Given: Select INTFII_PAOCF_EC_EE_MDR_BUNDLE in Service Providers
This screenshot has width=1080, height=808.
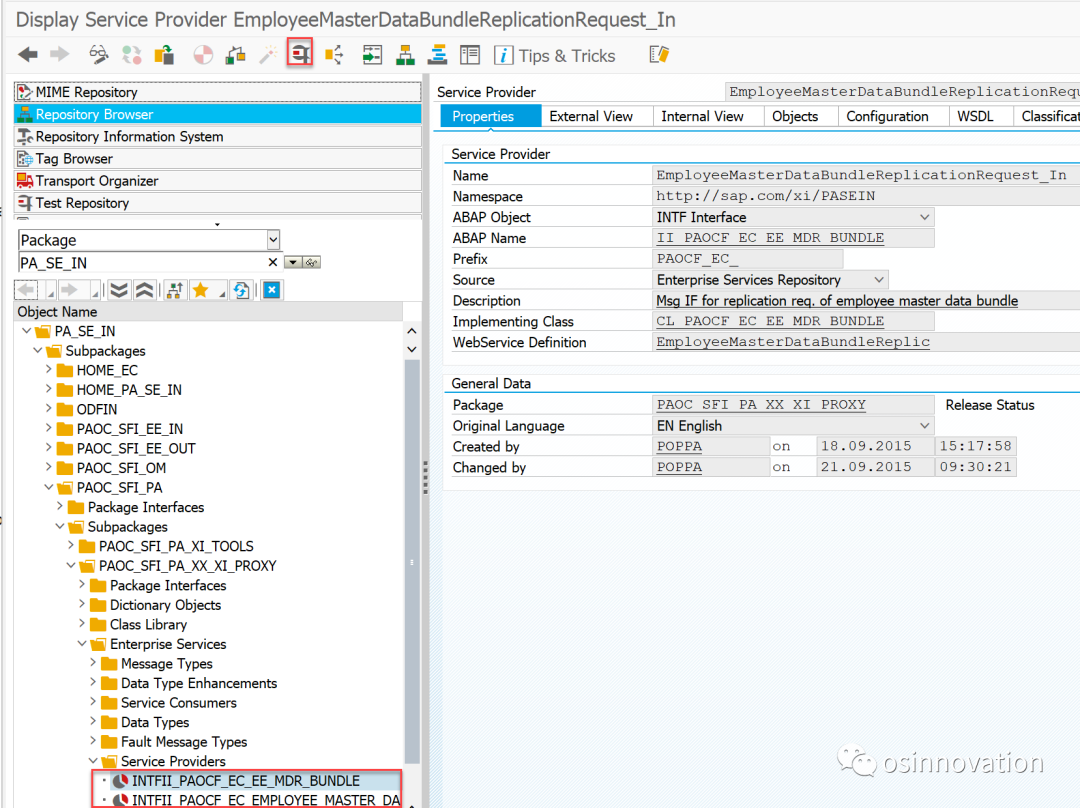Looking at the screenshot, I should pos(245,781).
